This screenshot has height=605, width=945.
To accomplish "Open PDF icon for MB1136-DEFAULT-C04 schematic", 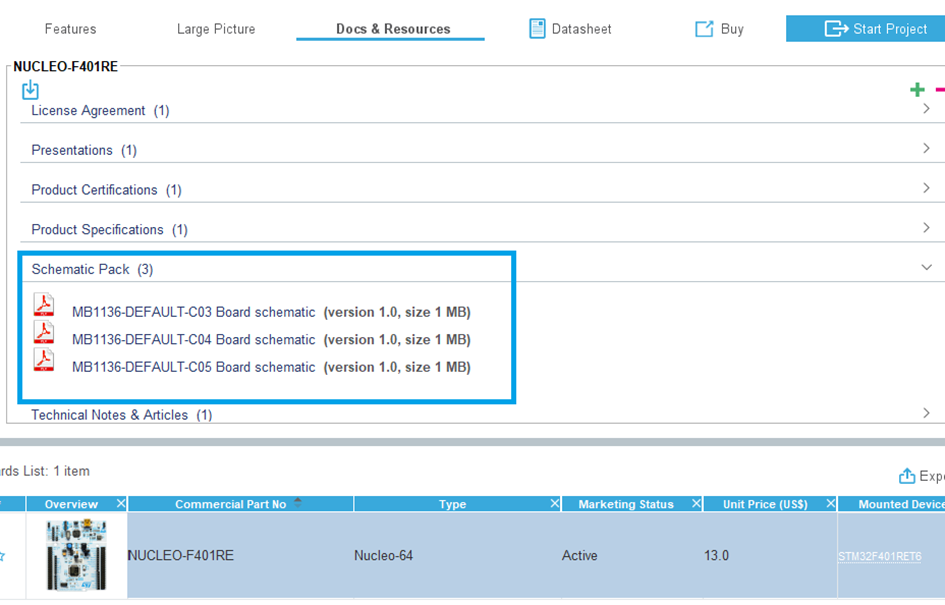I will (x=43, y=333).
